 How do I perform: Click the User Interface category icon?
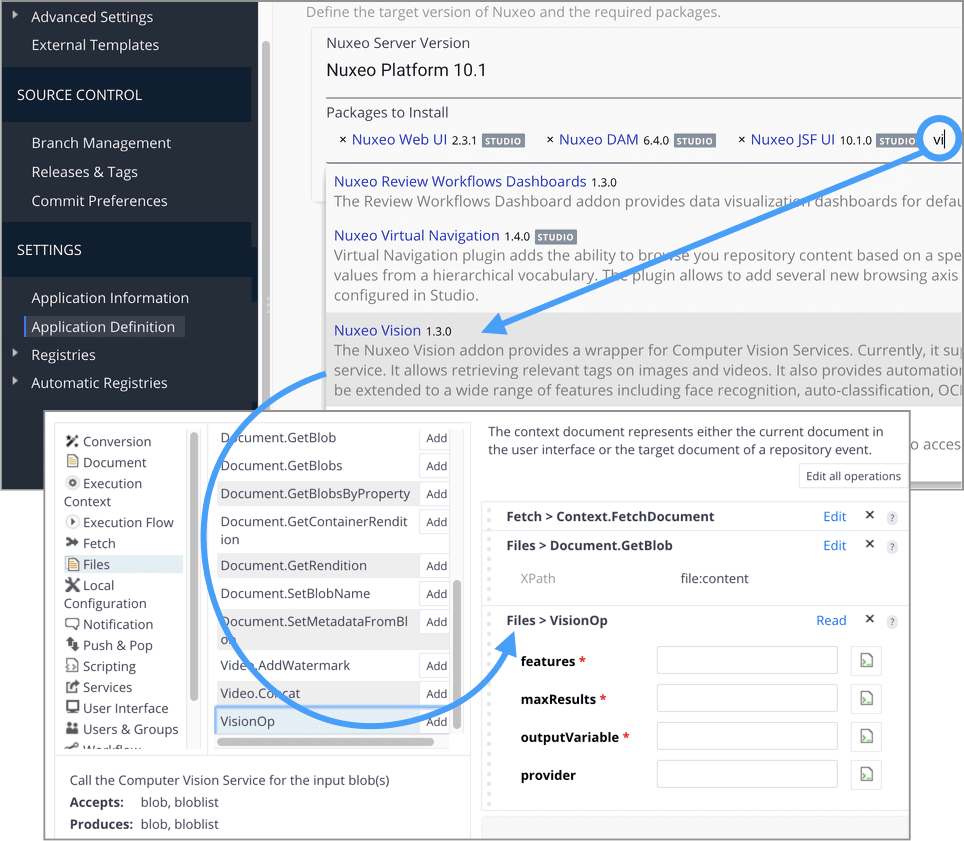(72, 707)
